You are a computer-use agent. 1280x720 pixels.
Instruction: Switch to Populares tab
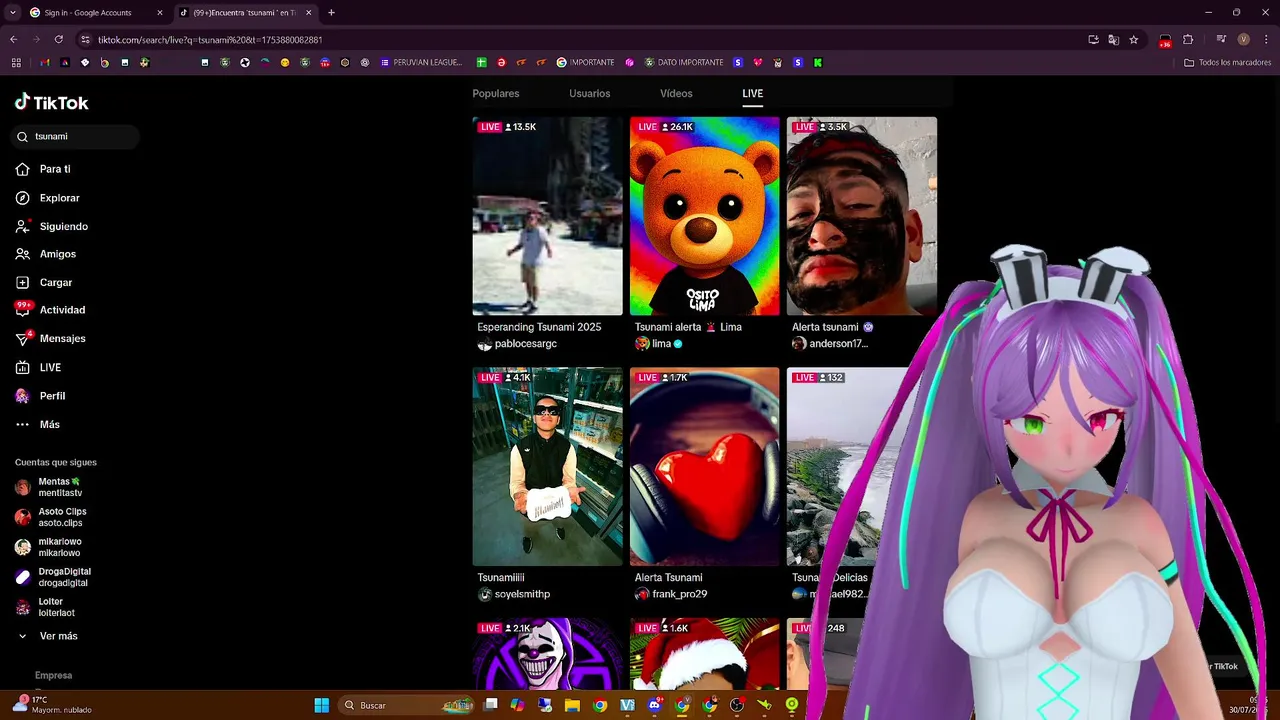pyautogui.click(x=496, y=93)
